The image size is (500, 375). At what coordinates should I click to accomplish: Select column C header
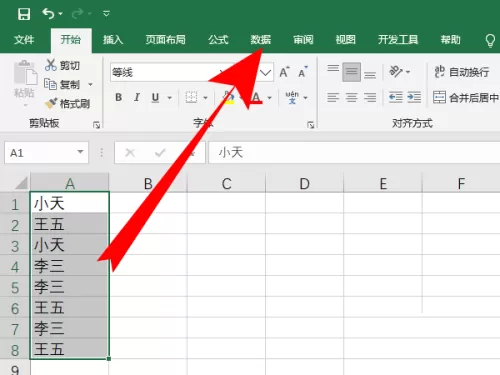click(227, 183)
